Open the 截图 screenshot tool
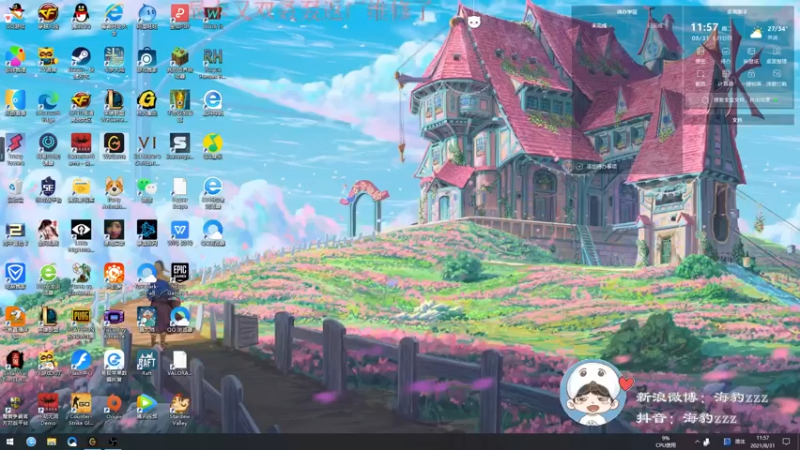This screenshot has height=450, width=800. point(701,78)
